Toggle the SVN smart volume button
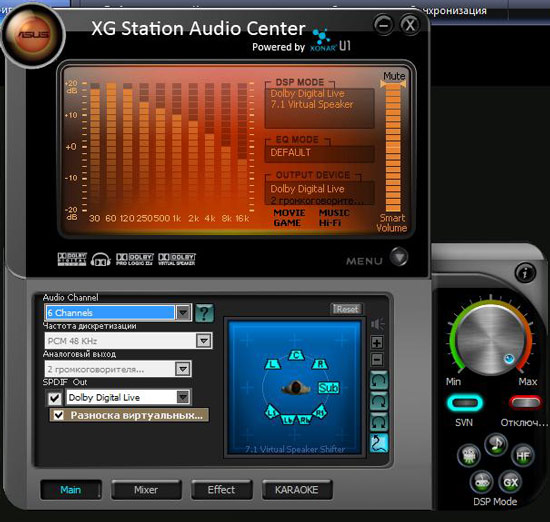 pos(464,403)
